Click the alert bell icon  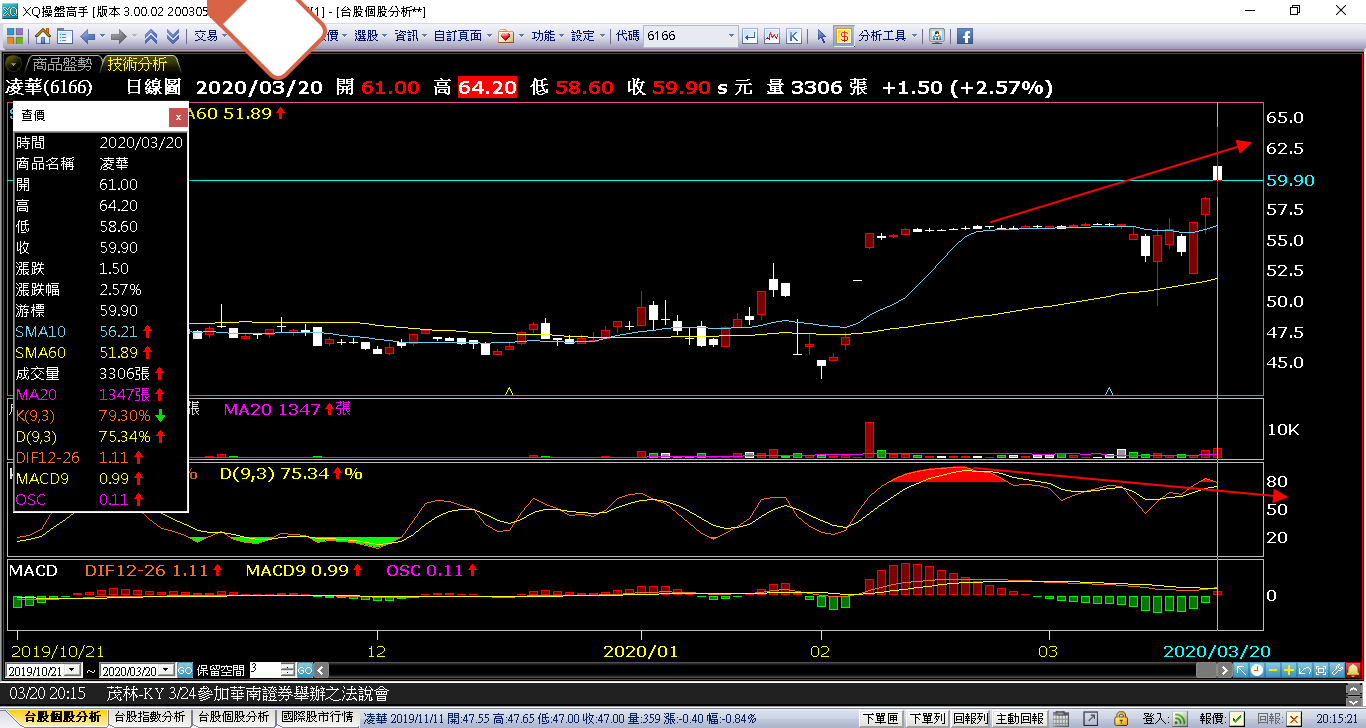(x=1351, y=670)
